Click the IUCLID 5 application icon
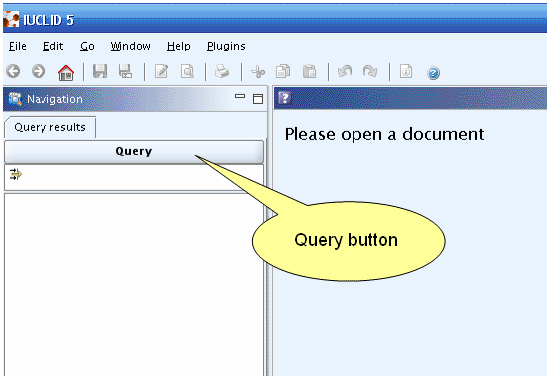The height and width of the screenshot is (384, 553). pos(11,20)
